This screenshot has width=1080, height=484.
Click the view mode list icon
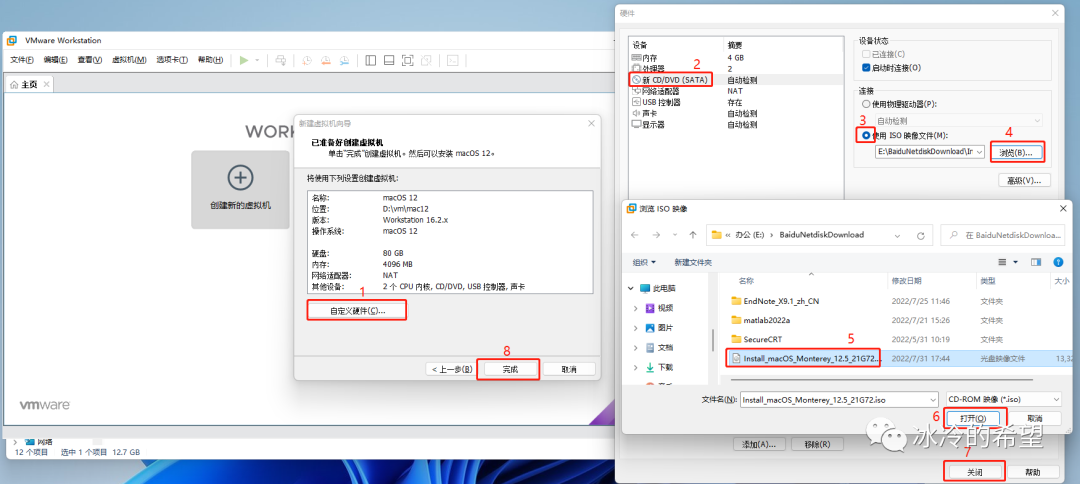point(1004,262)
